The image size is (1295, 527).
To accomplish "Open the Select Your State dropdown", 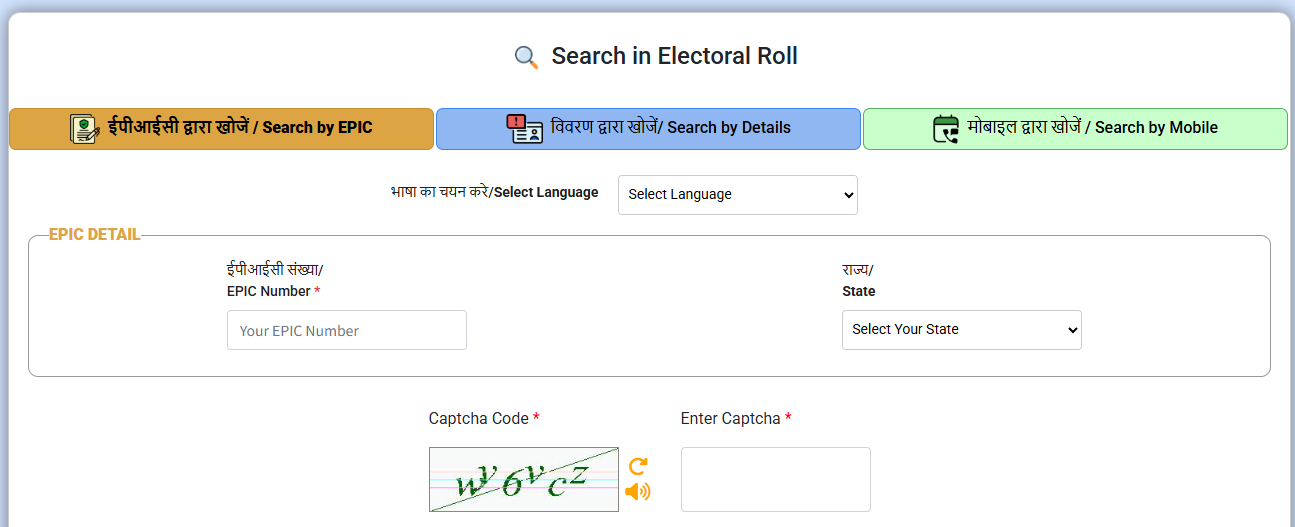I will (962, 329).
